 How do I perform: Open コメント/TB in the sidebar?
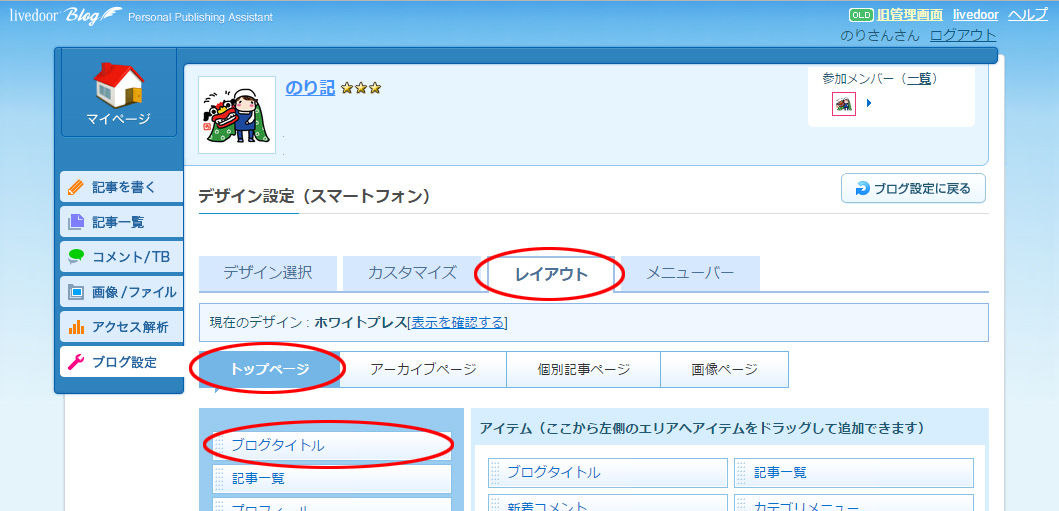(x=122, y=257)
